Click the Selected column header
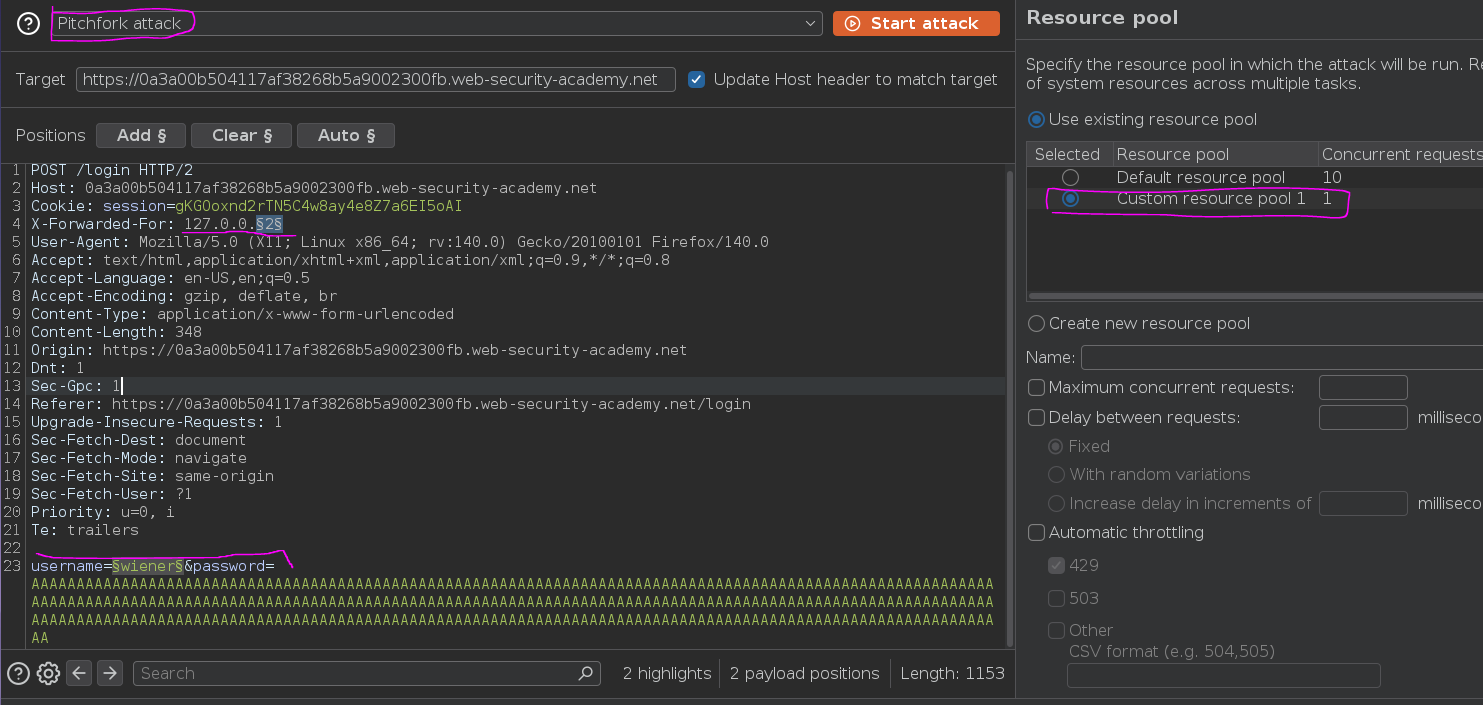The height and width of the screenshot is (705, 1483). click(x=1067, y=154)
